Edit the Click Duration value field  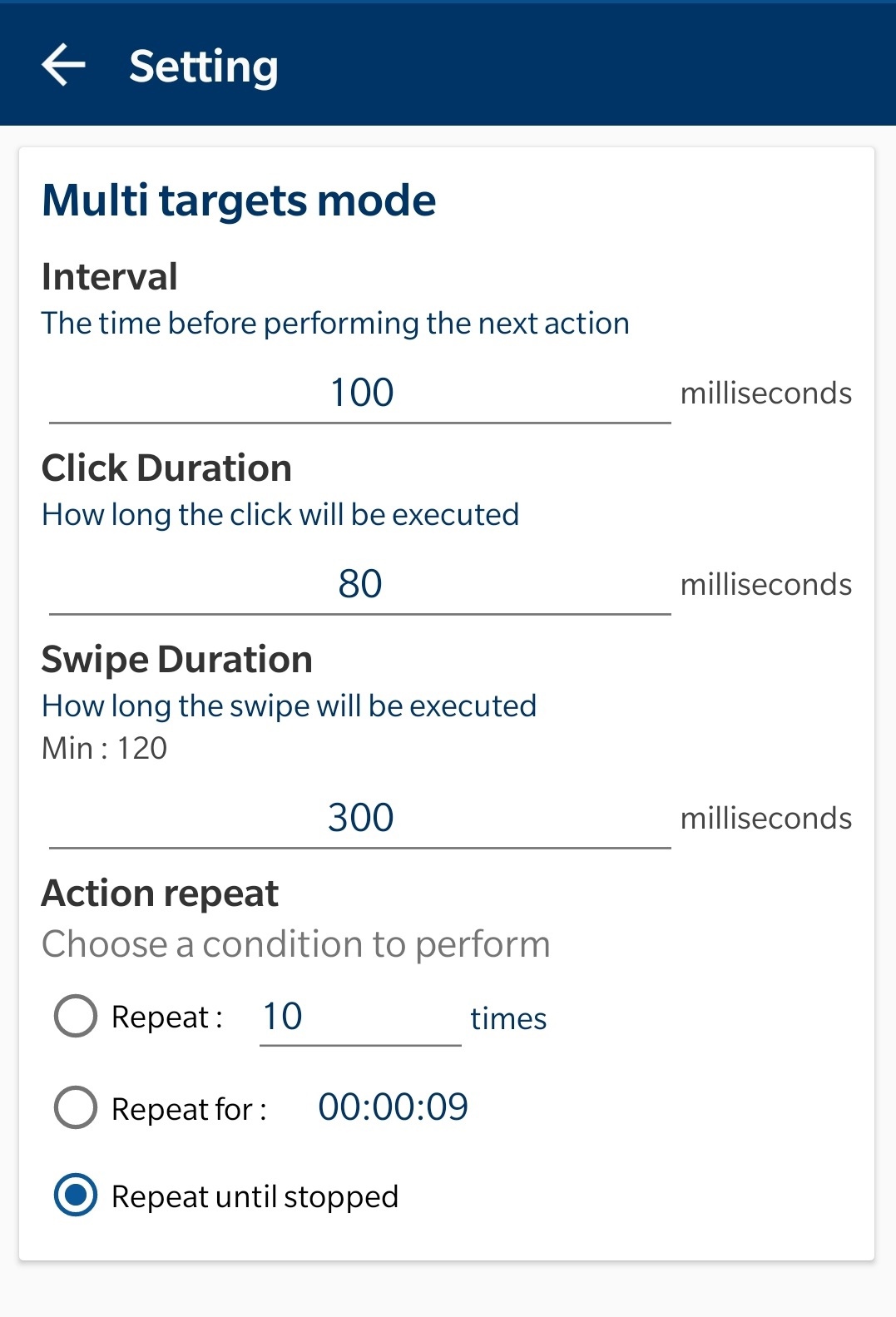pos(360,584)
